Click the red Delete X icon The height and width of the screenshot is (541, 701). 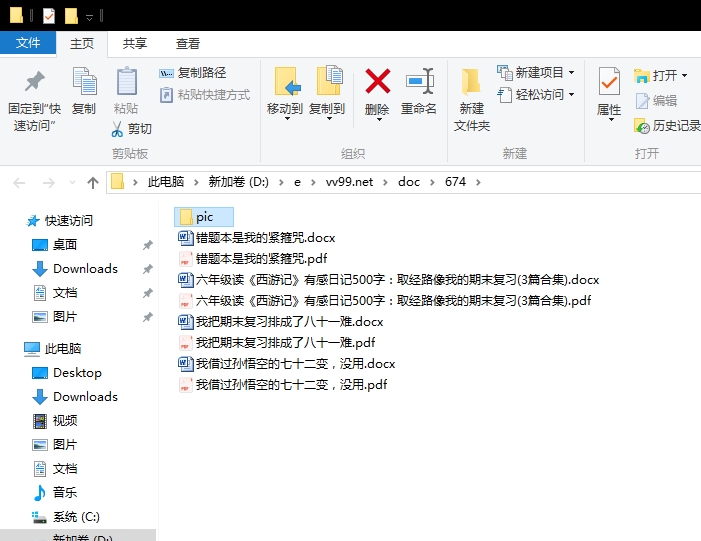[x=378, y=81]
